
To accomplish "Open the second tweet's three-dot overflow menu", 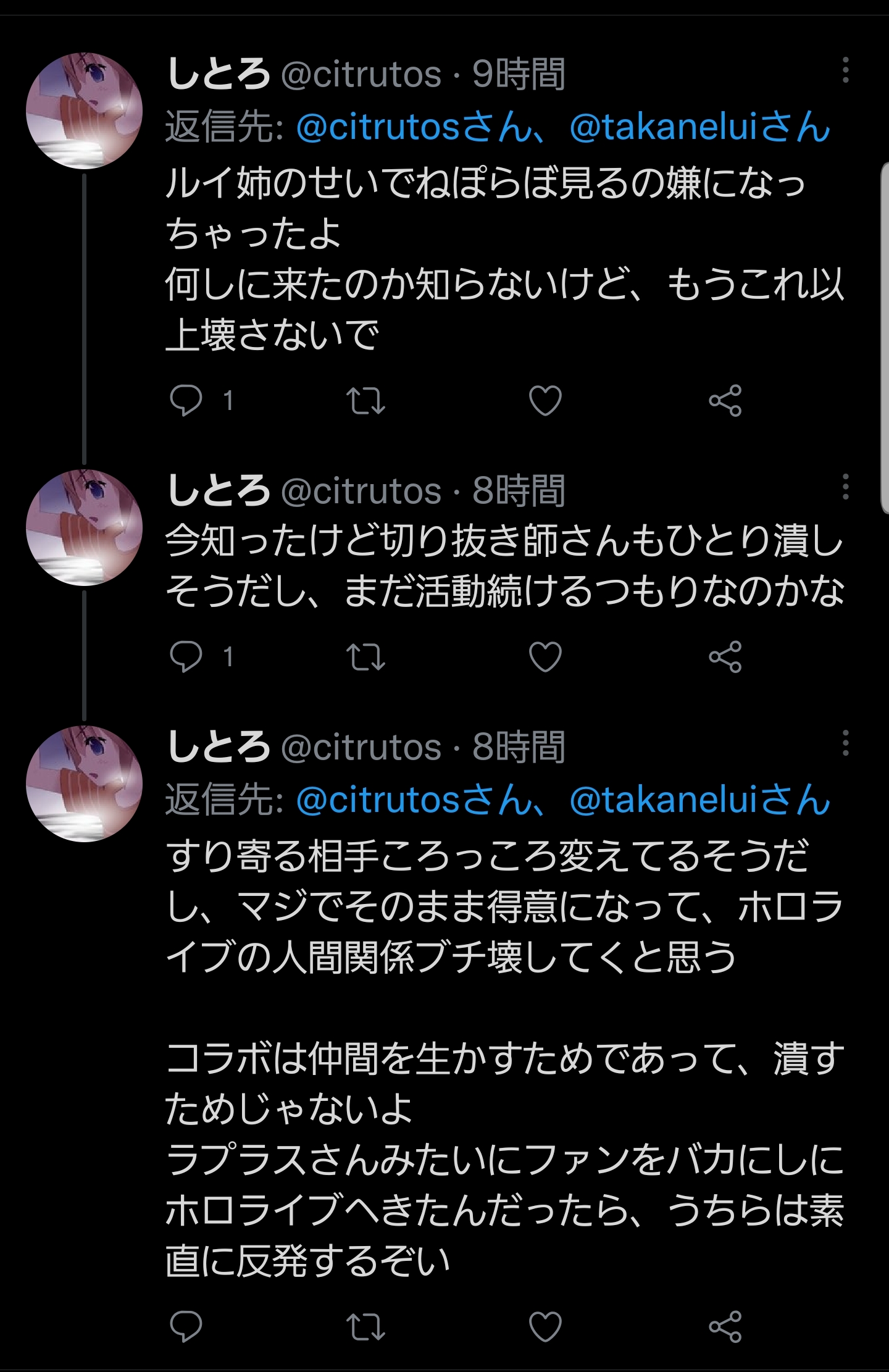I will pyautogui.click(x=845, y=487).
